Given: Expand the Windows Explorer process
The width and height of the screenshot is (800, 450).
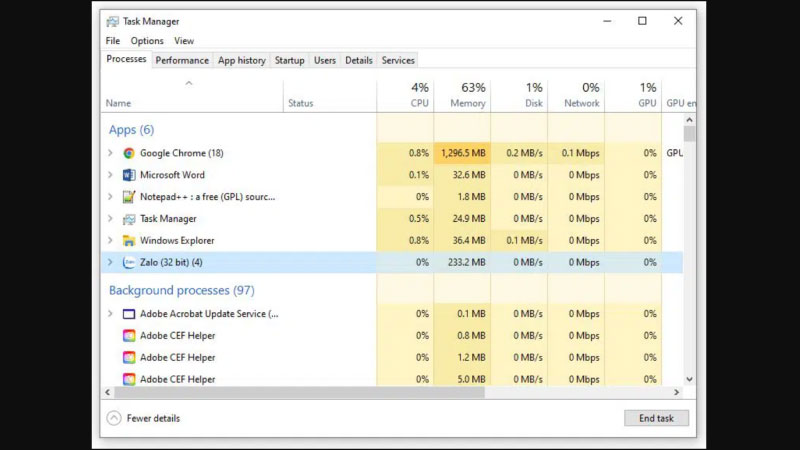Looking at the screenshot, I should click(110, 241).
